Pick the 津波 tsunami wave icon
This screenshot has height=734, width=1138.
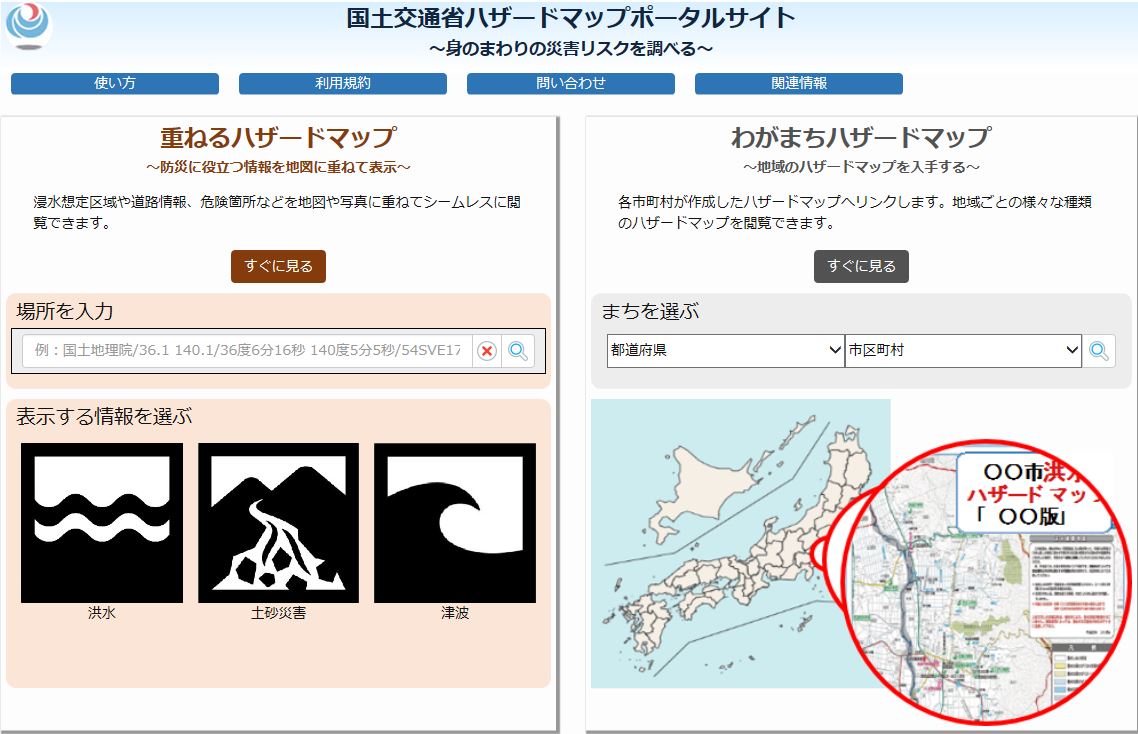tap(455, 523)
